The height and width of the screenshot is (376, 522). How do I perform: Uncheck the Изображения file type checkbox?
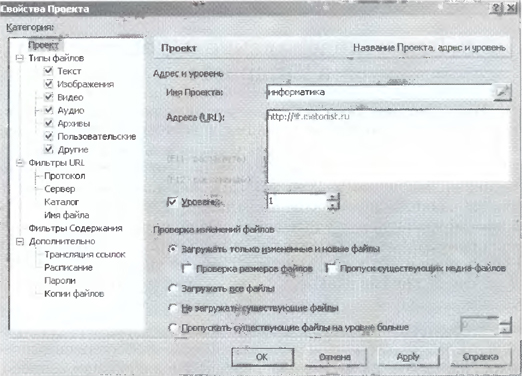tap(49, 84)
